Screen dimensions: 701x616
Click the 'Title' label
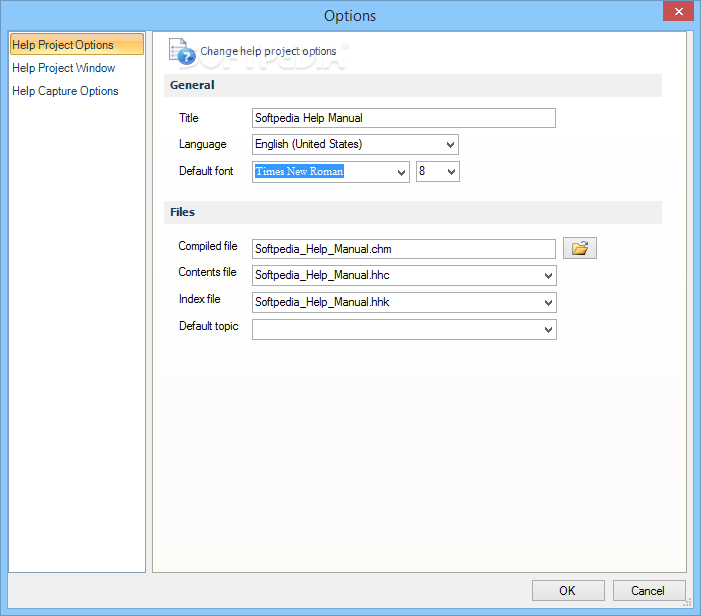click(189, 118)
